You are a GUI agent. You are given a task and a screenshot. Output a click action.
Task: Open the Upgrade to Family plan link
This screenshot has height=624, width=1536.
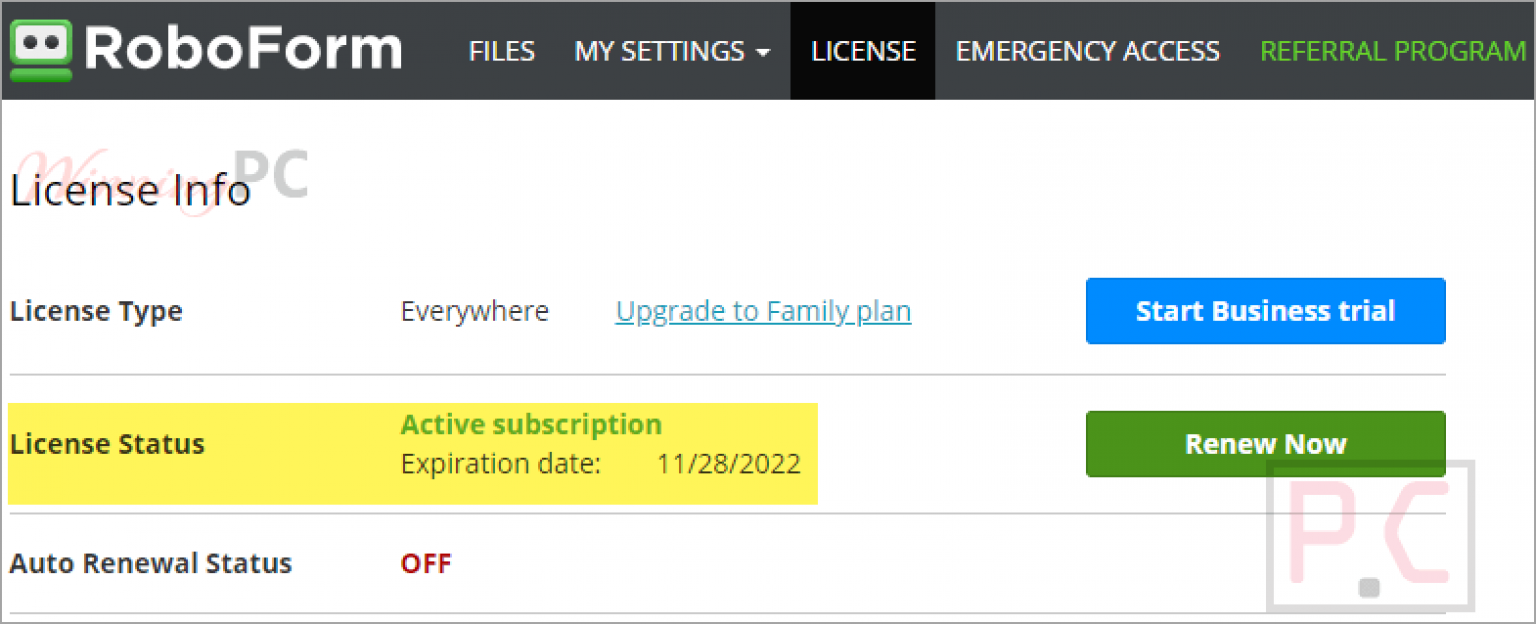coord(762,311)
